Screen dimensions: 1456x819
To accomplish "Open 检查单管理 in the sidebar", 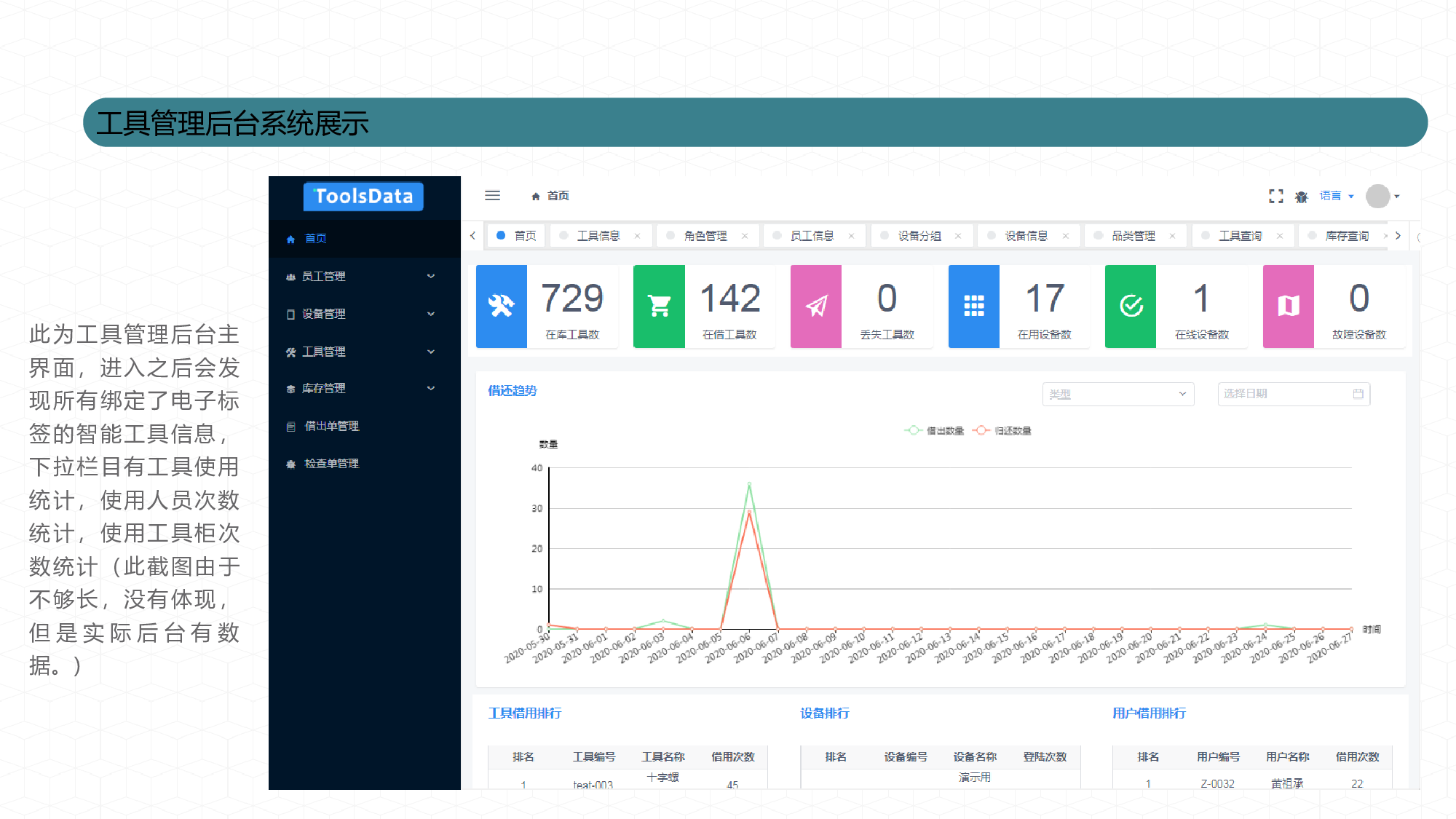I will (x=364, y=464).
